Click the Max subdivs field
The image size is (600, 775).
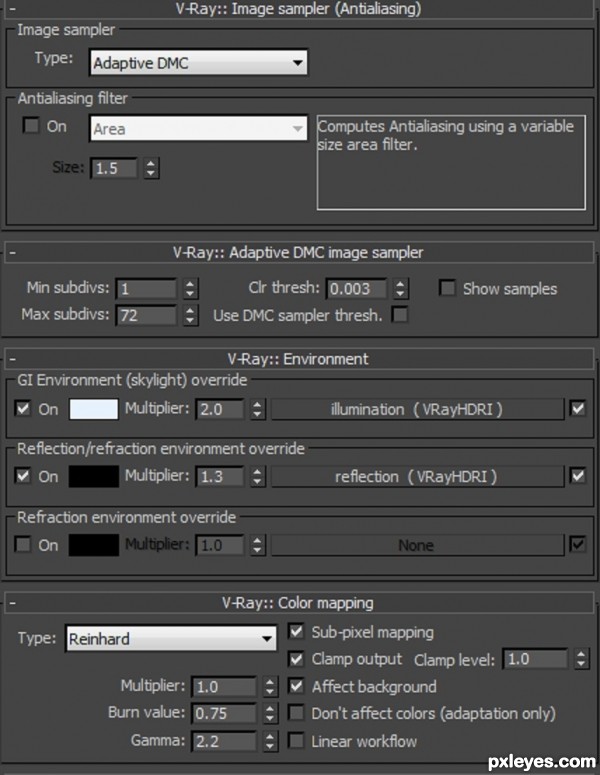click(x=146, y=315)
